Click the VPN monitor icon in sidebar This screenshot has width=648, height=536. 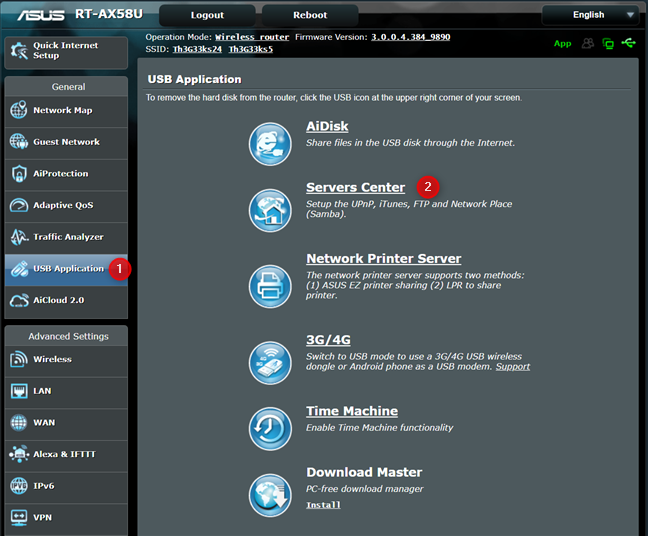pos(19,517)
